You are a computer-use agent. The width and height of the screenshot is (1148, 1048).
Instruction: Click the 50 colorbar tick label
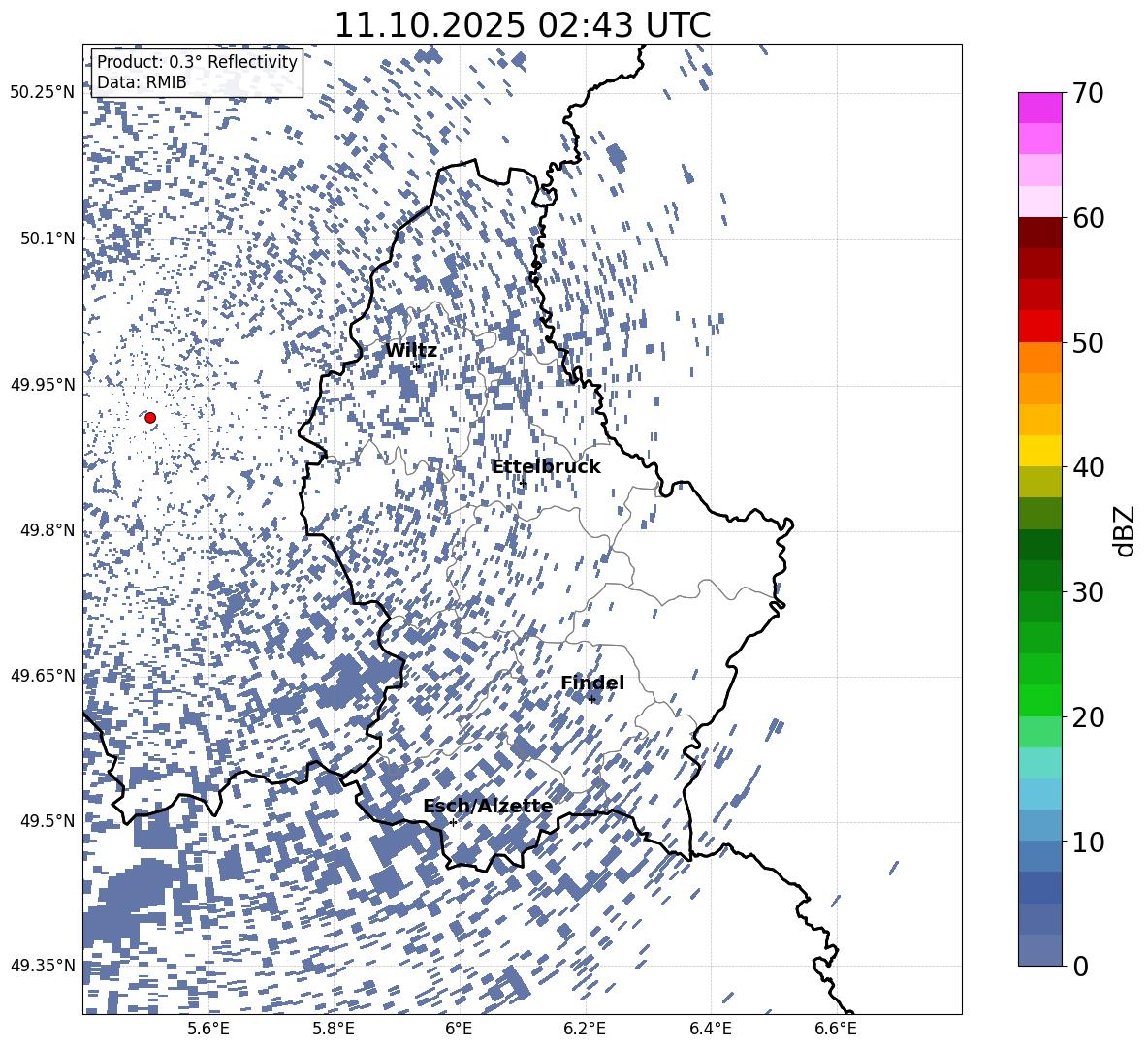pos(1088,343)
